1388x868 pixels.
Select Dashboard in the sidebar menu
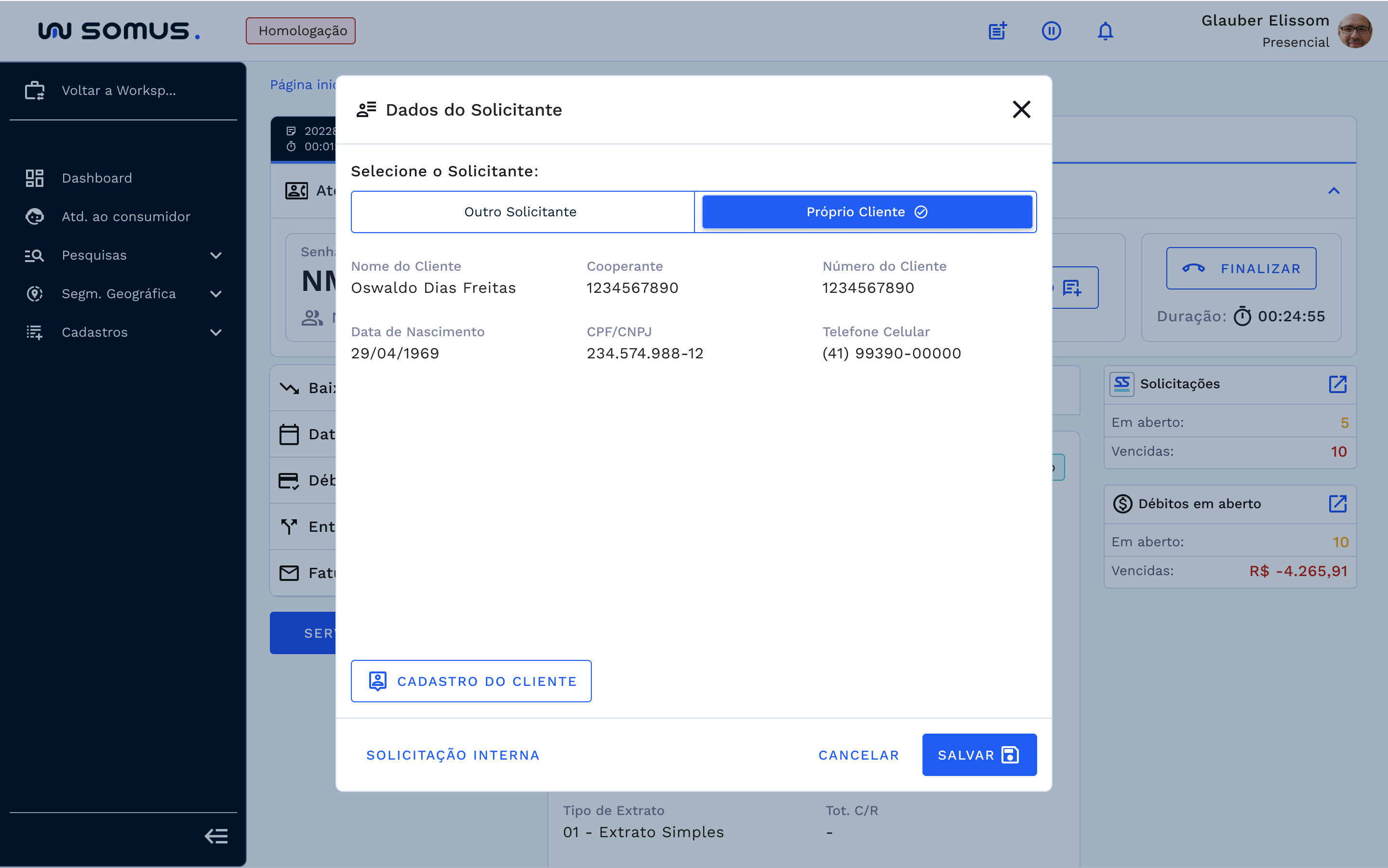coord(96,178)
